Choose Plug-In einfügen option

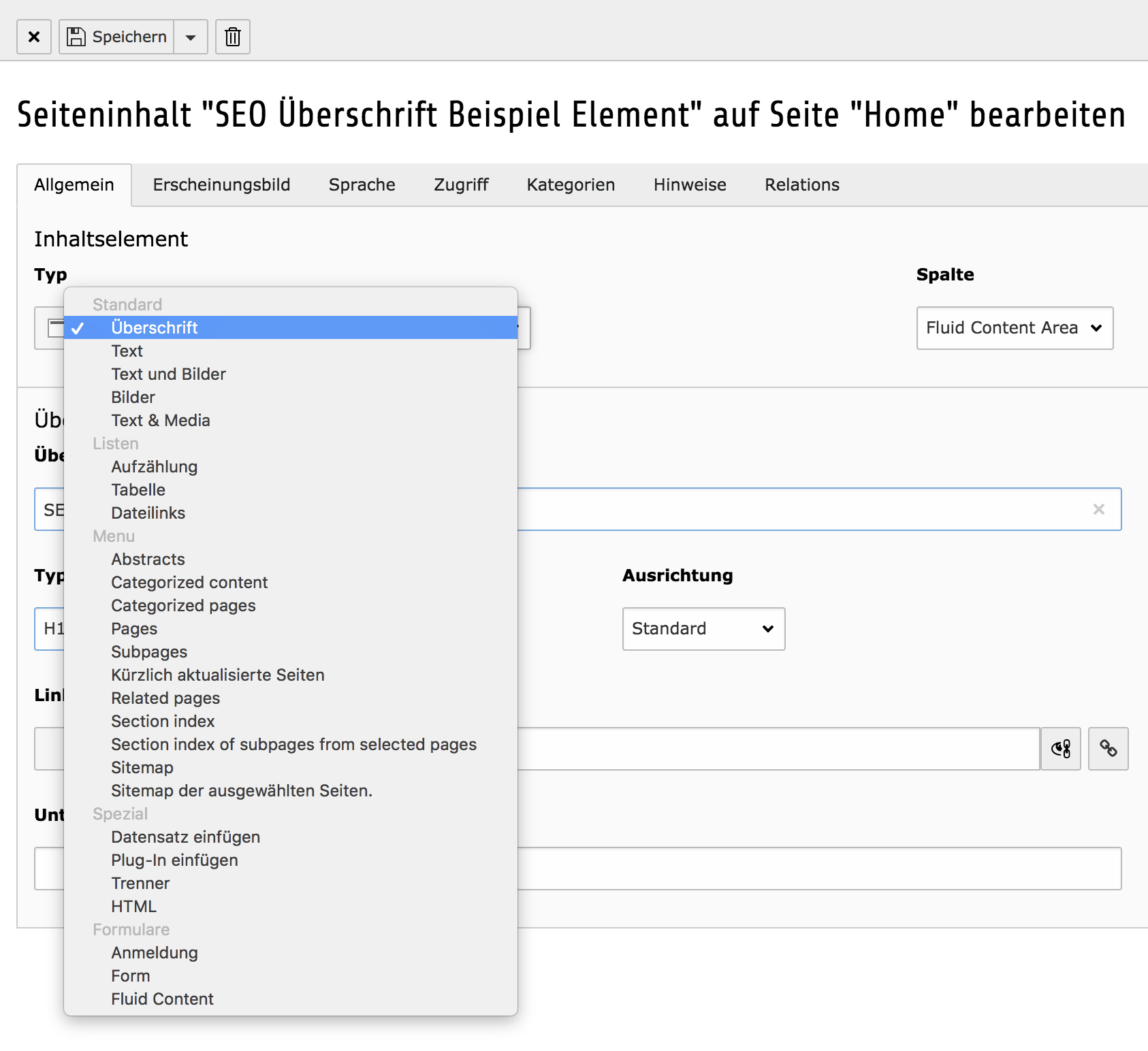(x=174, y=860)
